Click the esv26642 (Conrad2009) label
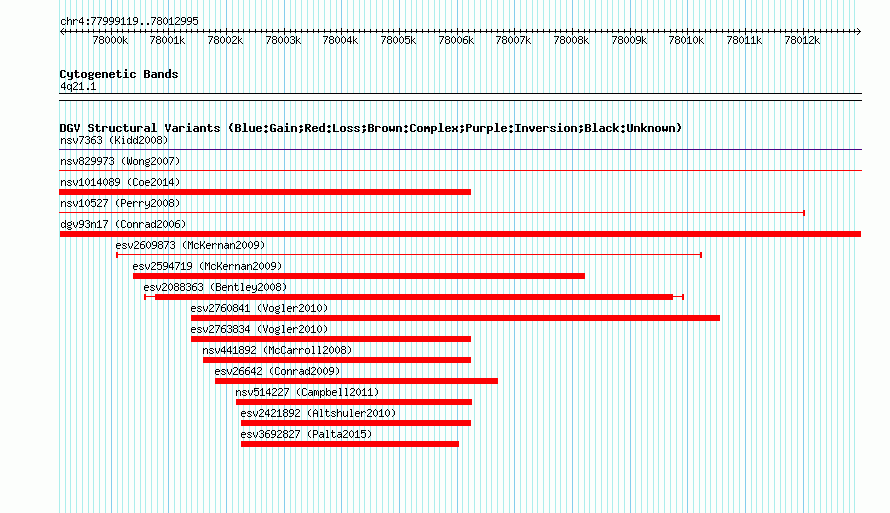 point(277,371)
